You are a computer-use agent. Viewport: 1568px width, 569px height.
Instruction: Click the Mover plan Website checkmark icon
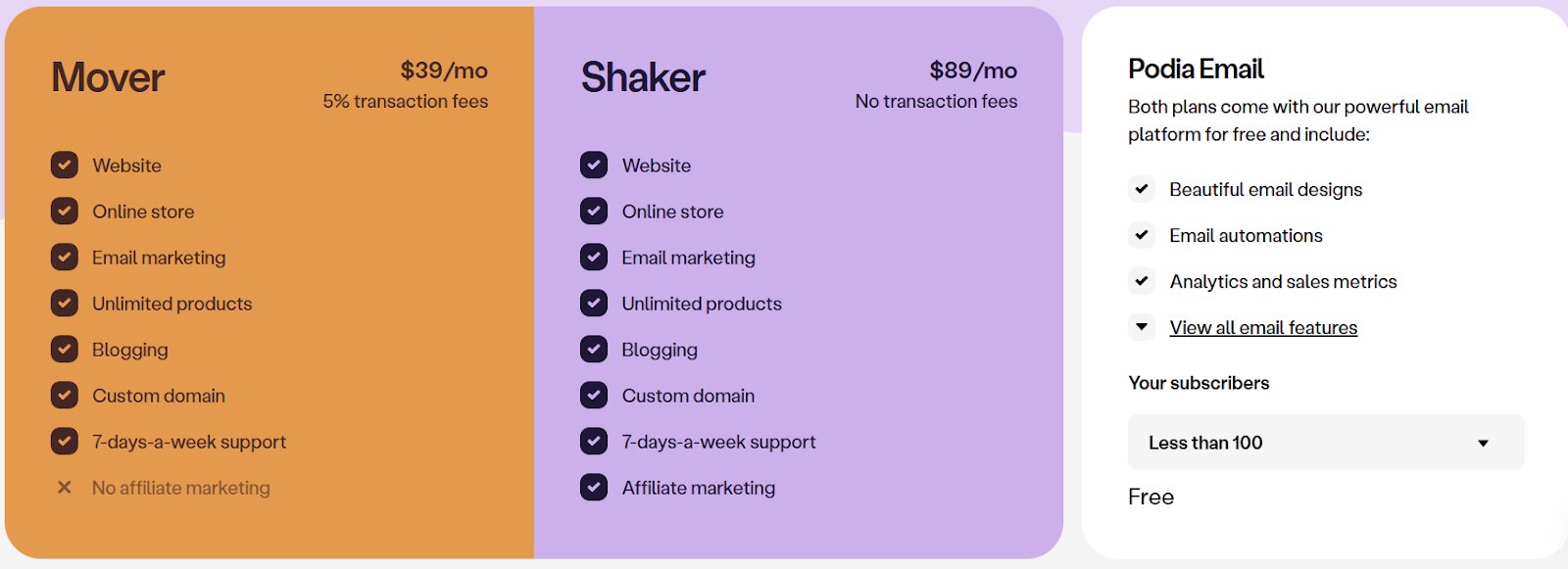(65, 165)
